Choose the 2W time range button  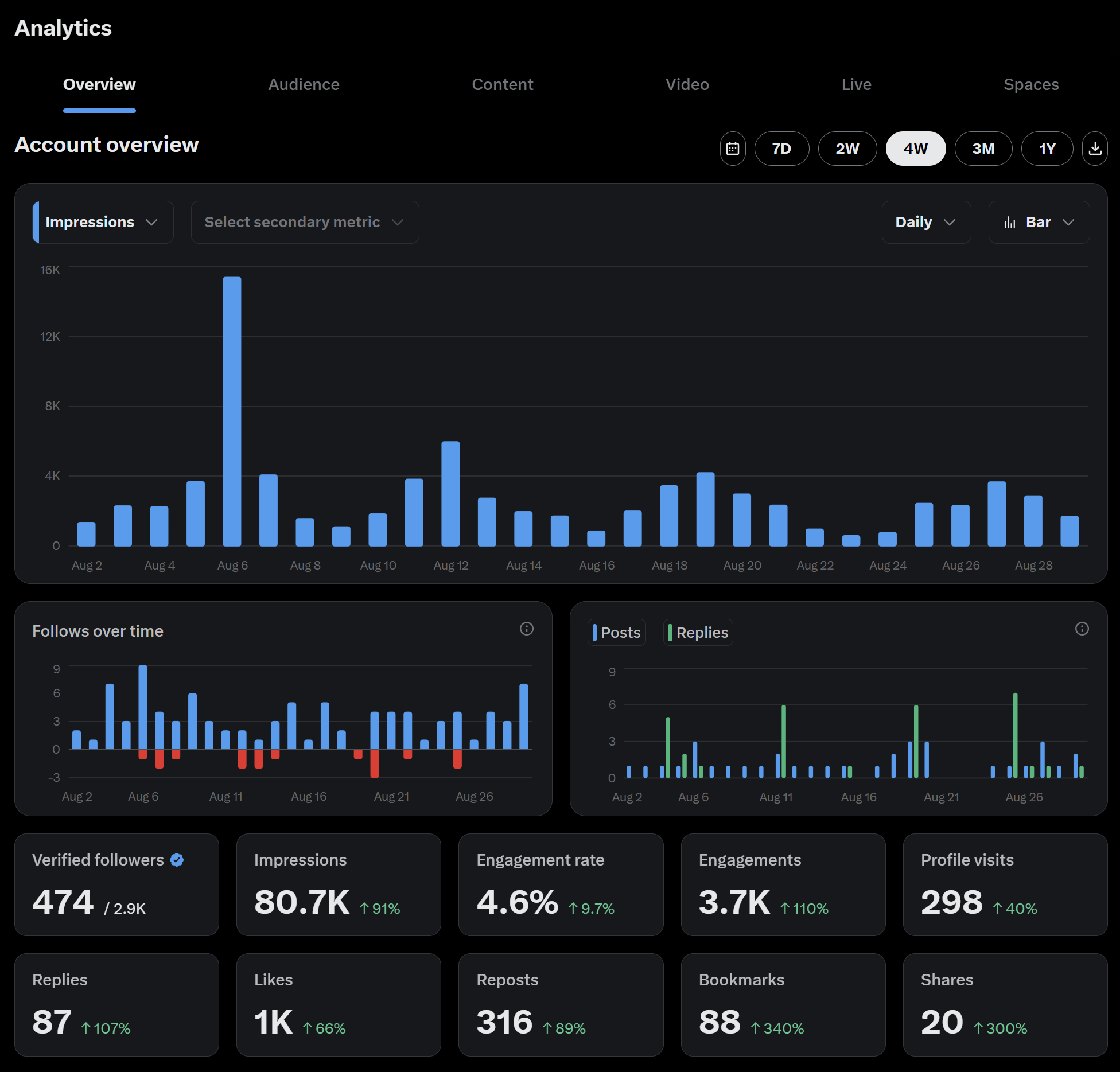(x=847, y=149)
